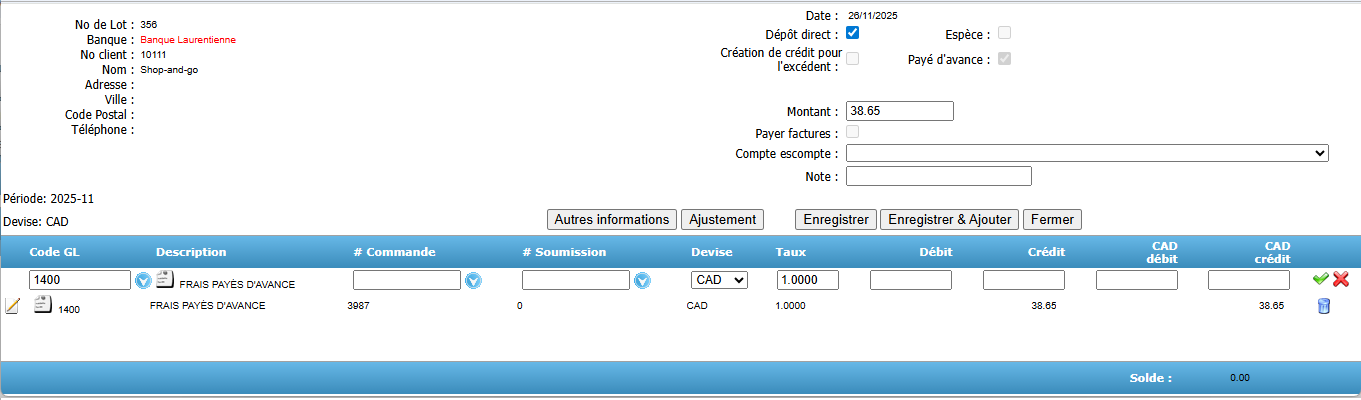
Task: Click the # Commande lookup arrow icon
Action: 474,281
